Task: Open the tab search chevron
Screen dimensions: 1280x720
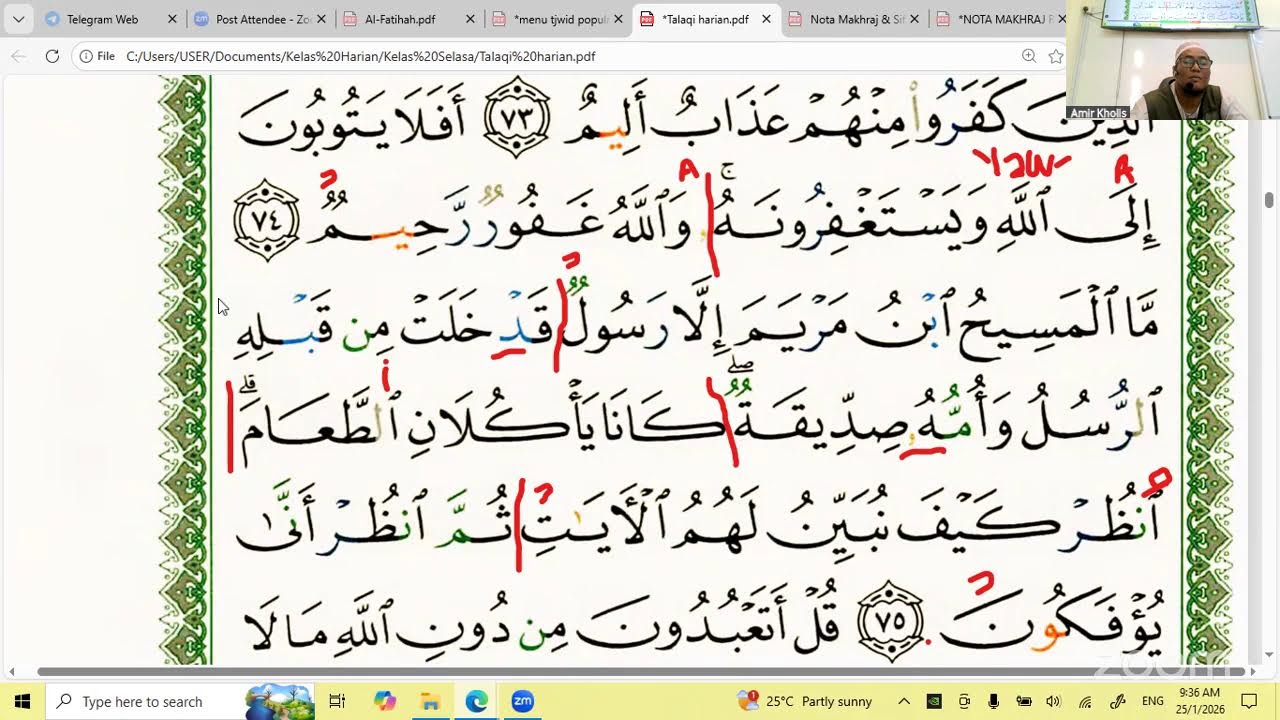Action: click(x=18, y=19)
